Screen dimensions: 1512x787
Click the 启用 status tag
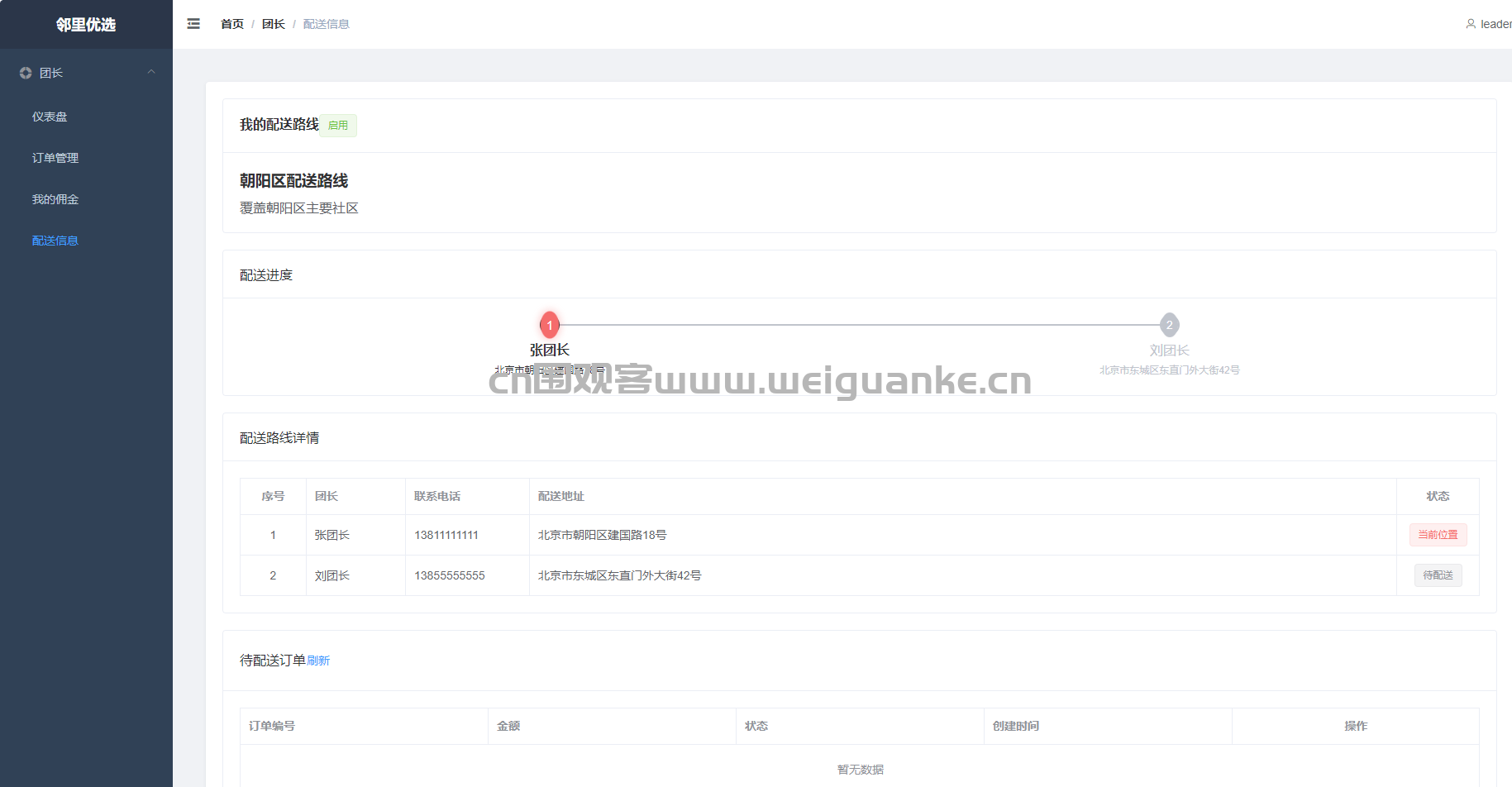click(x=338, y=126)
